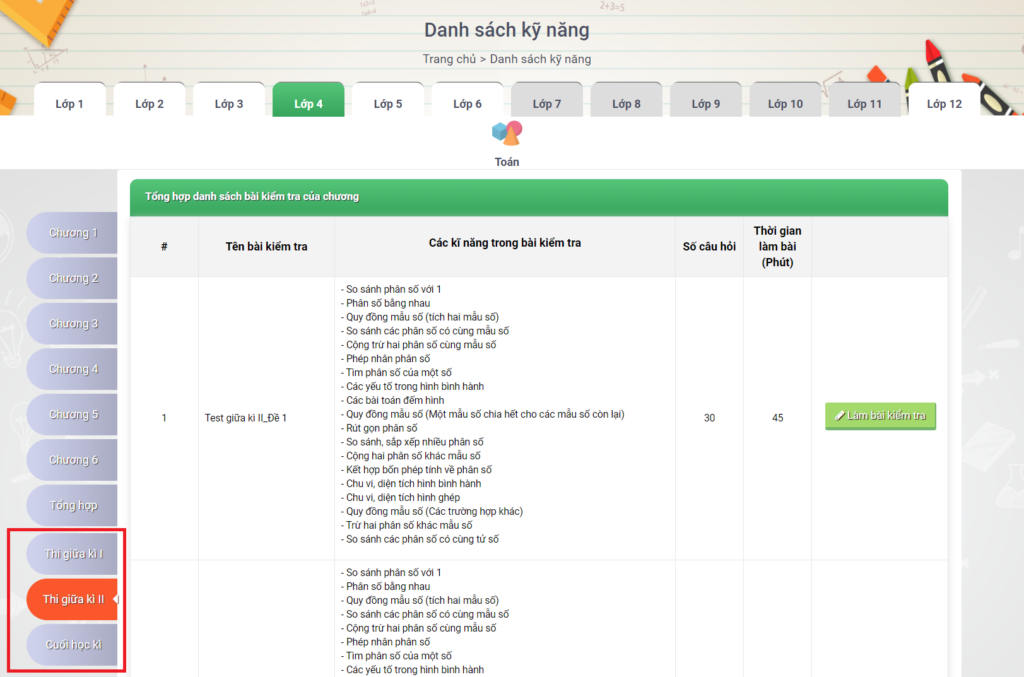Switch to the Lớp 2 tab
The width and height of the screenshot is (1024, 677).
coord(149,100)
